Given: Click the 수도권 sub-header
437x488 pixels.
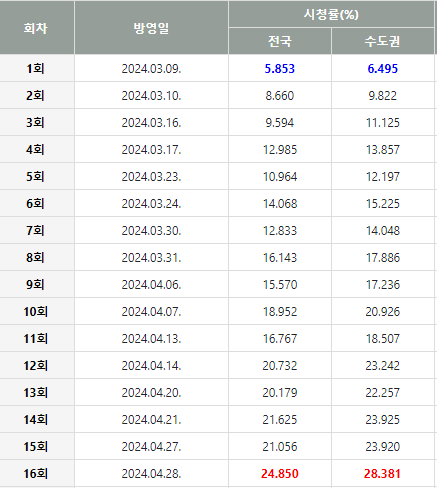Looking at the screenshot, I should pyautogui.click(x=382, y=41).
